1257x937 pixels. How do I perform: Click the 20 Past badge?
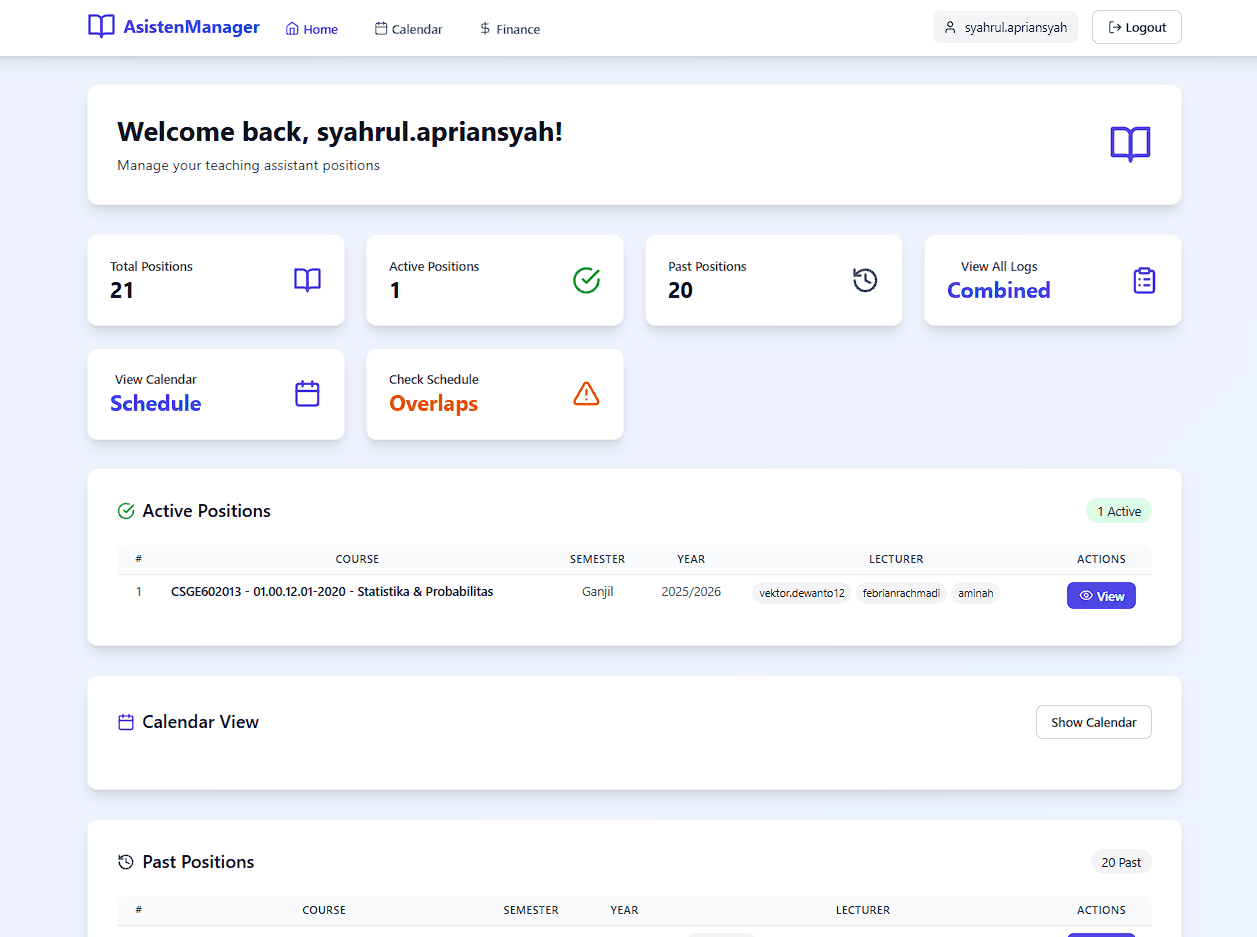[x=1121, y=862]
